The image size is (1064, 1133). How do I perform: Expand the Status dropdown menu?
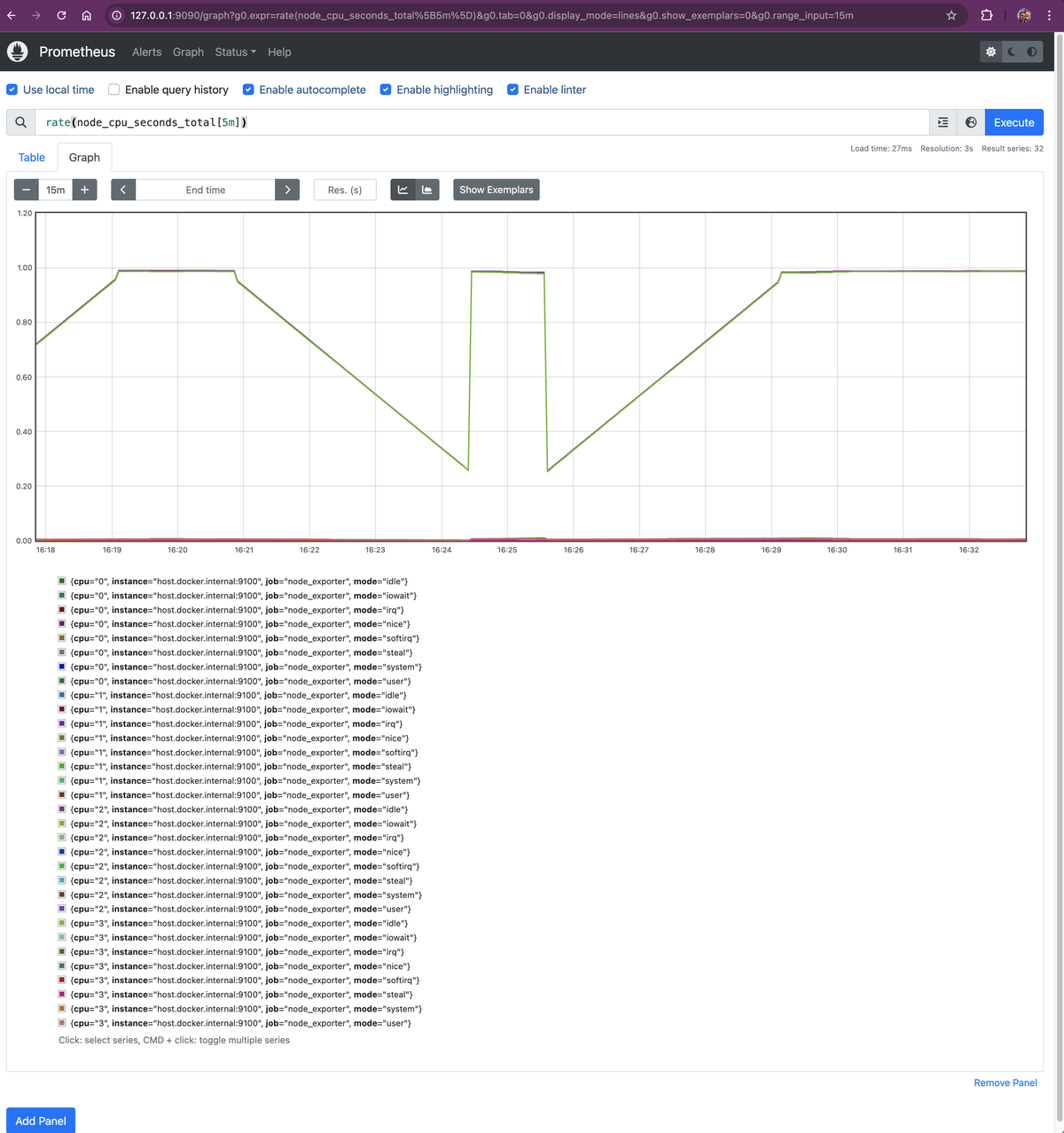[x=235, y=52]
